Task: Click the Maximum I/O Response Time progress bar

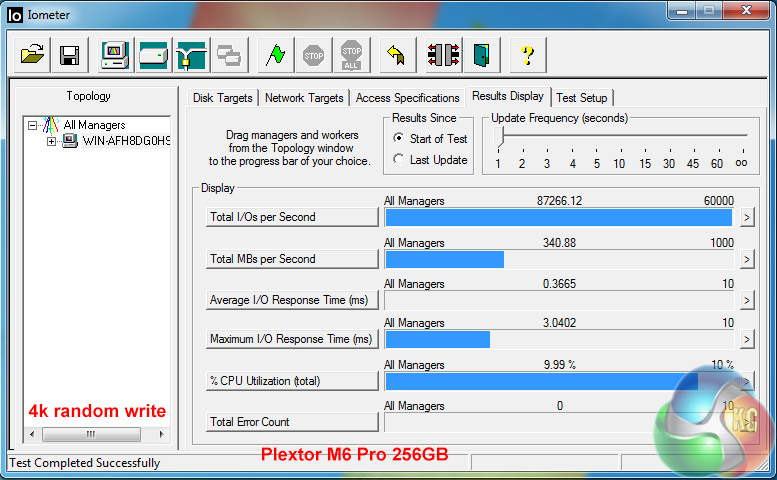Action: [559, 339]
